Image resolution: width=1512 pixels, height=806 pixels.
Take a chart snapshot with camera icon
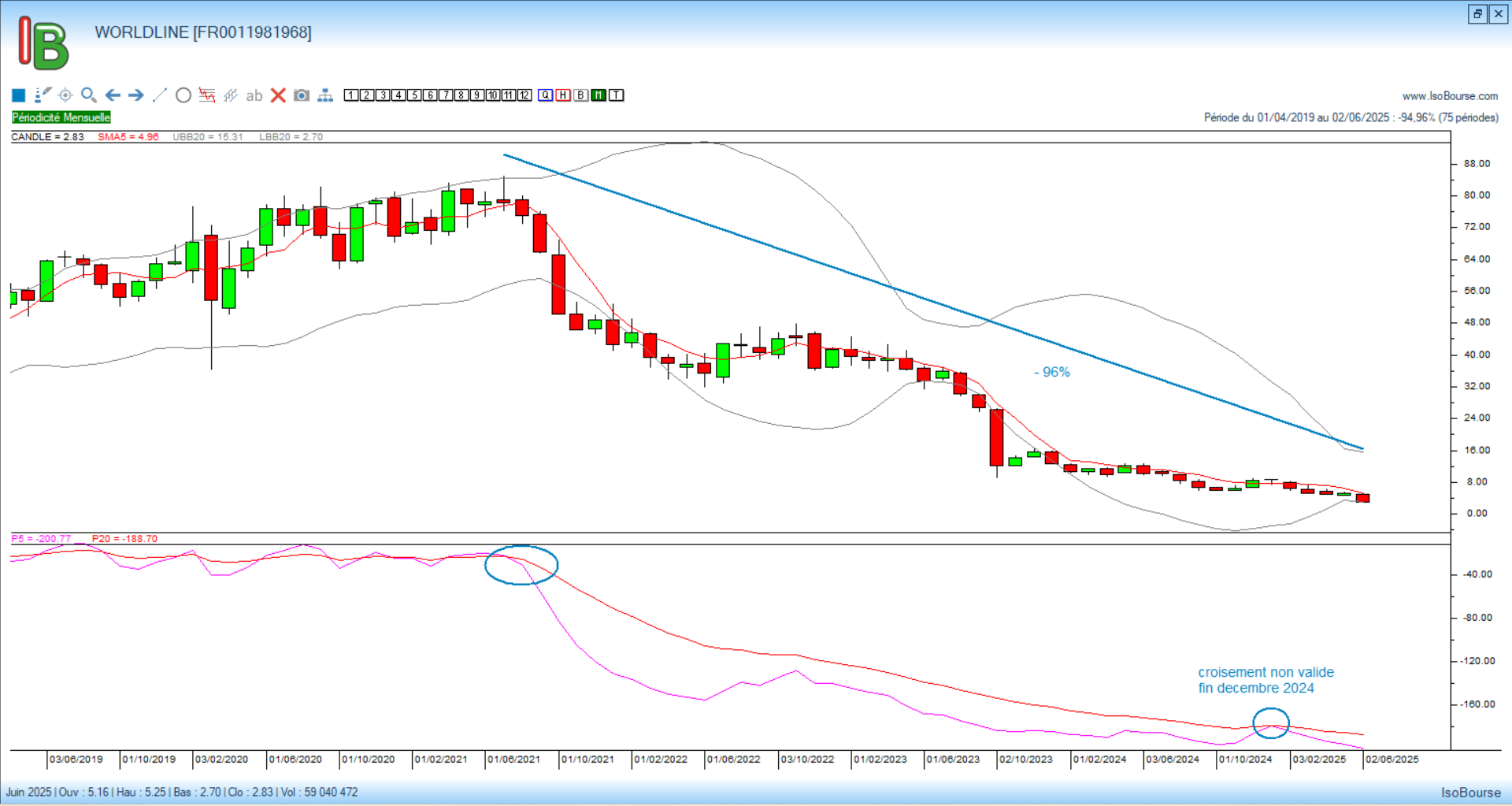pos(302,95)
